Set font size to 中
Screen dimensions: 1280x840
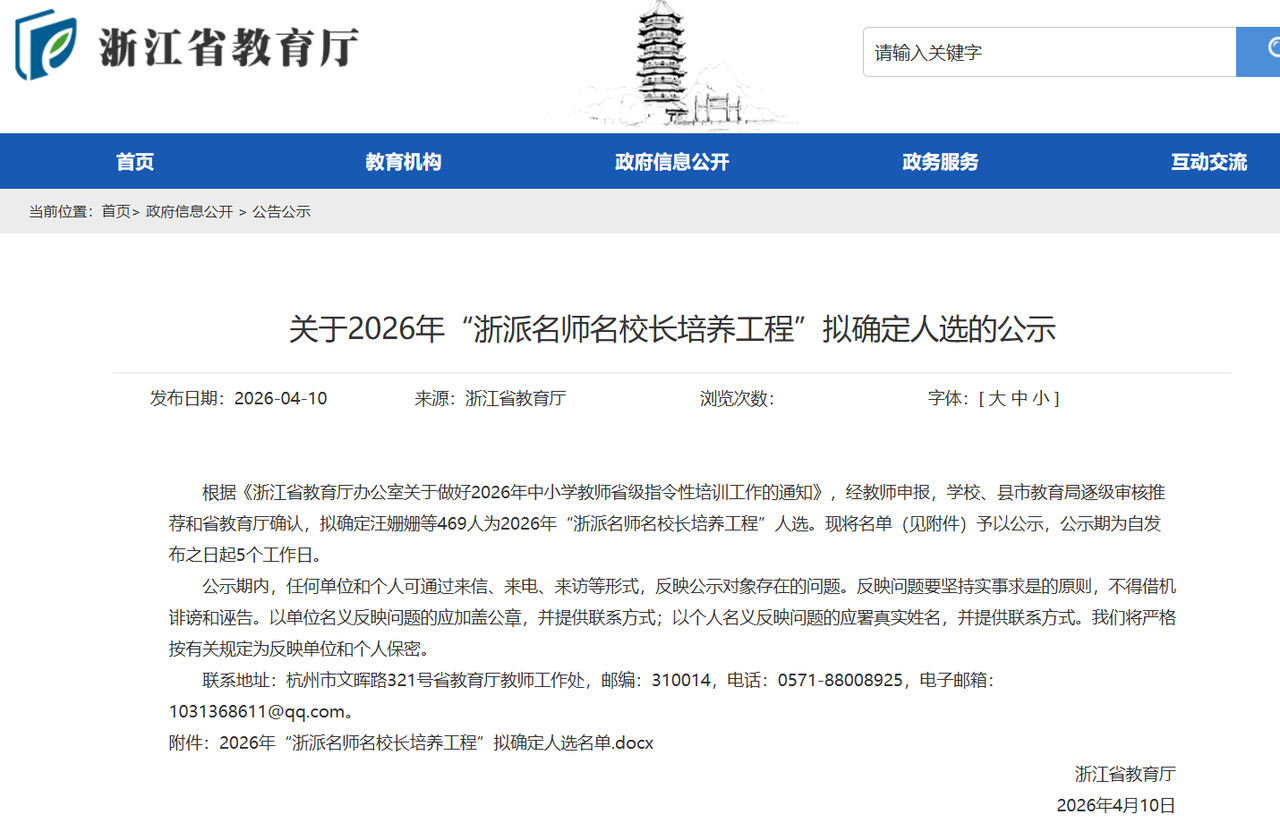1019,399
